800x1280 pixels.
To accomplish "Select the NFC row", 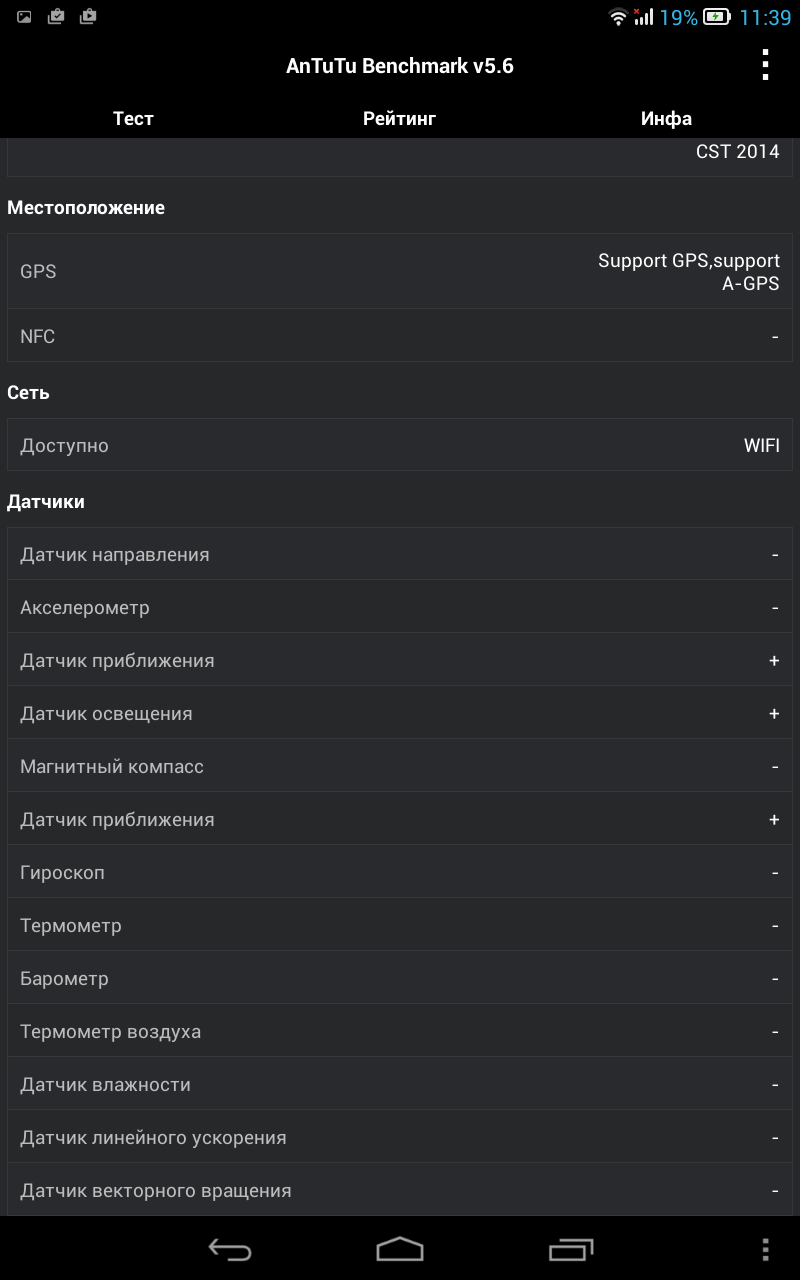I will pos(400,336).
